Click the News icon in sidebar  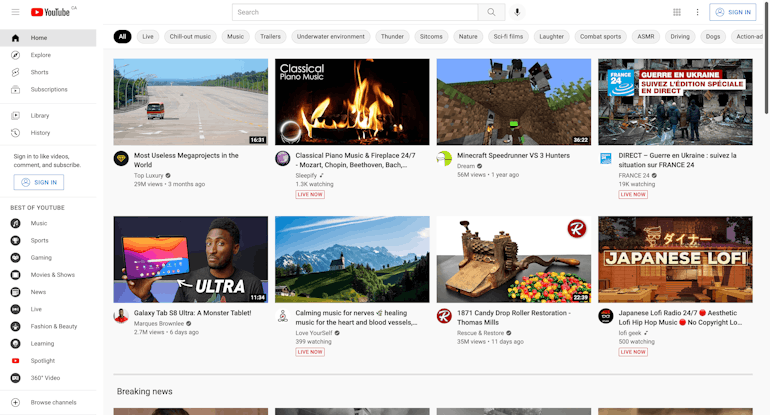(x=16, y=292)
